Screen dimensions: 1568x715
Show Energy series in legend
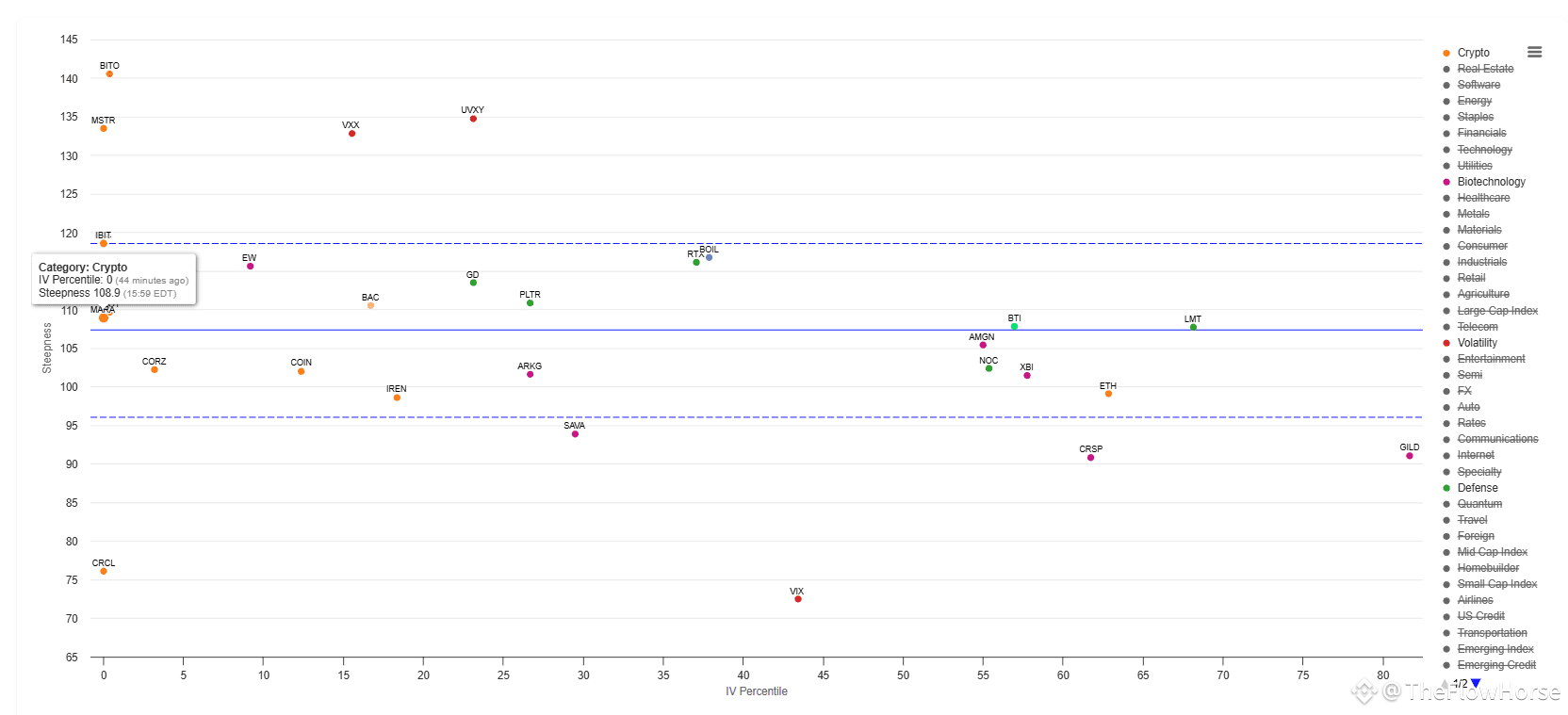[1475, 101]
